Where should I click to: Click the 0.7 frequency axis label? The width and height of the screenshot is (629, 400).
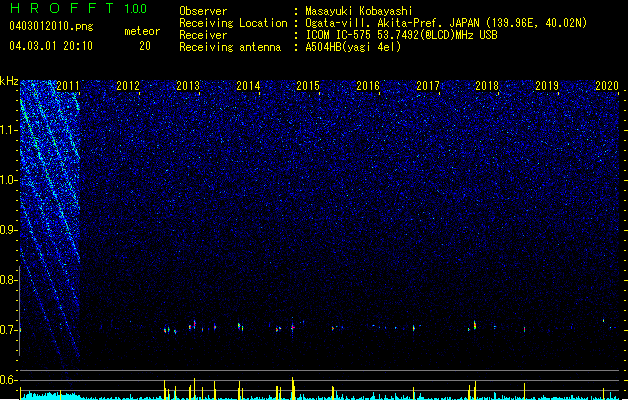8,330
